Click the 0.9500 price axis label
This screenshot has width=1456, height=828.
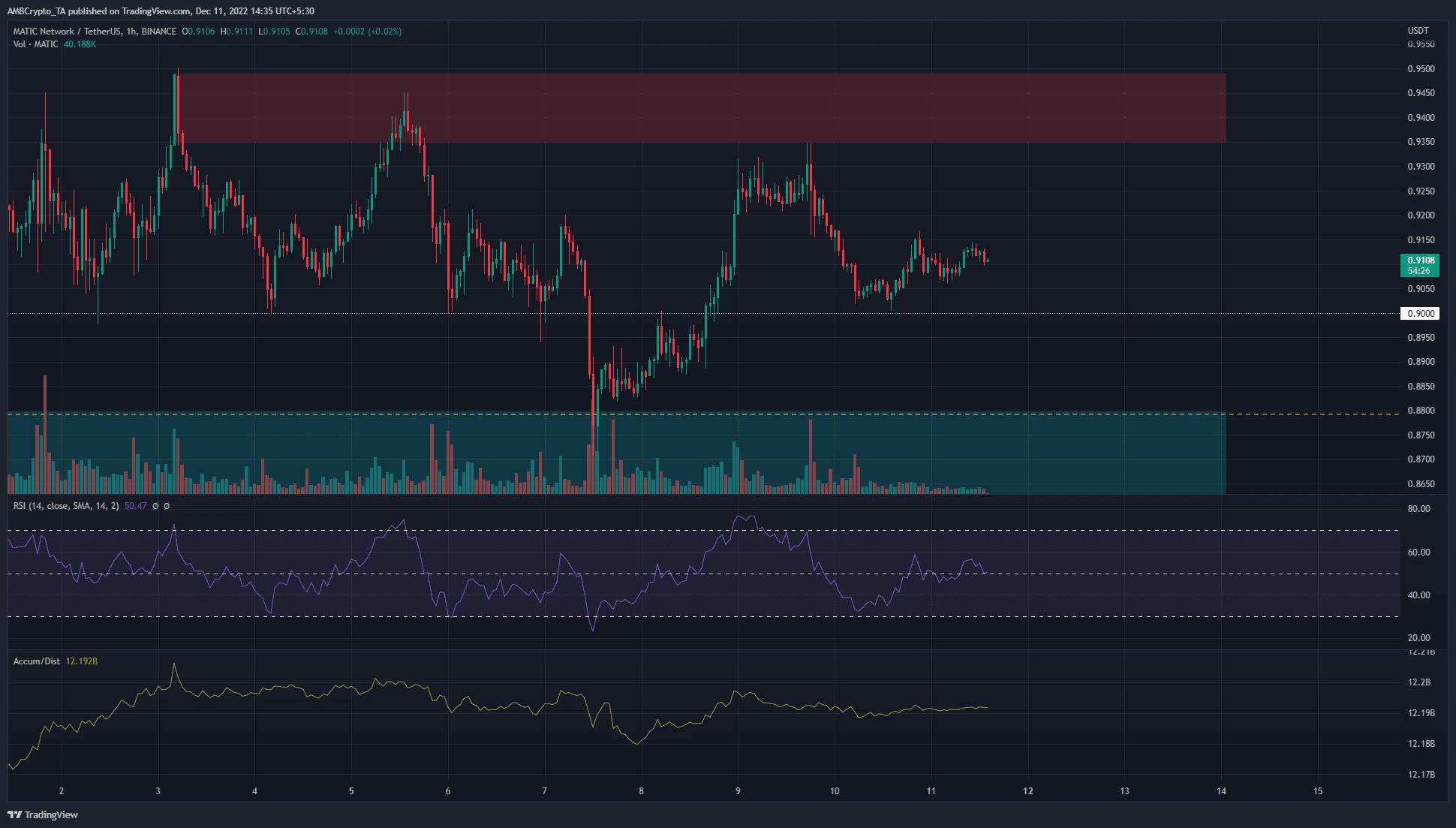(1421, 69)
